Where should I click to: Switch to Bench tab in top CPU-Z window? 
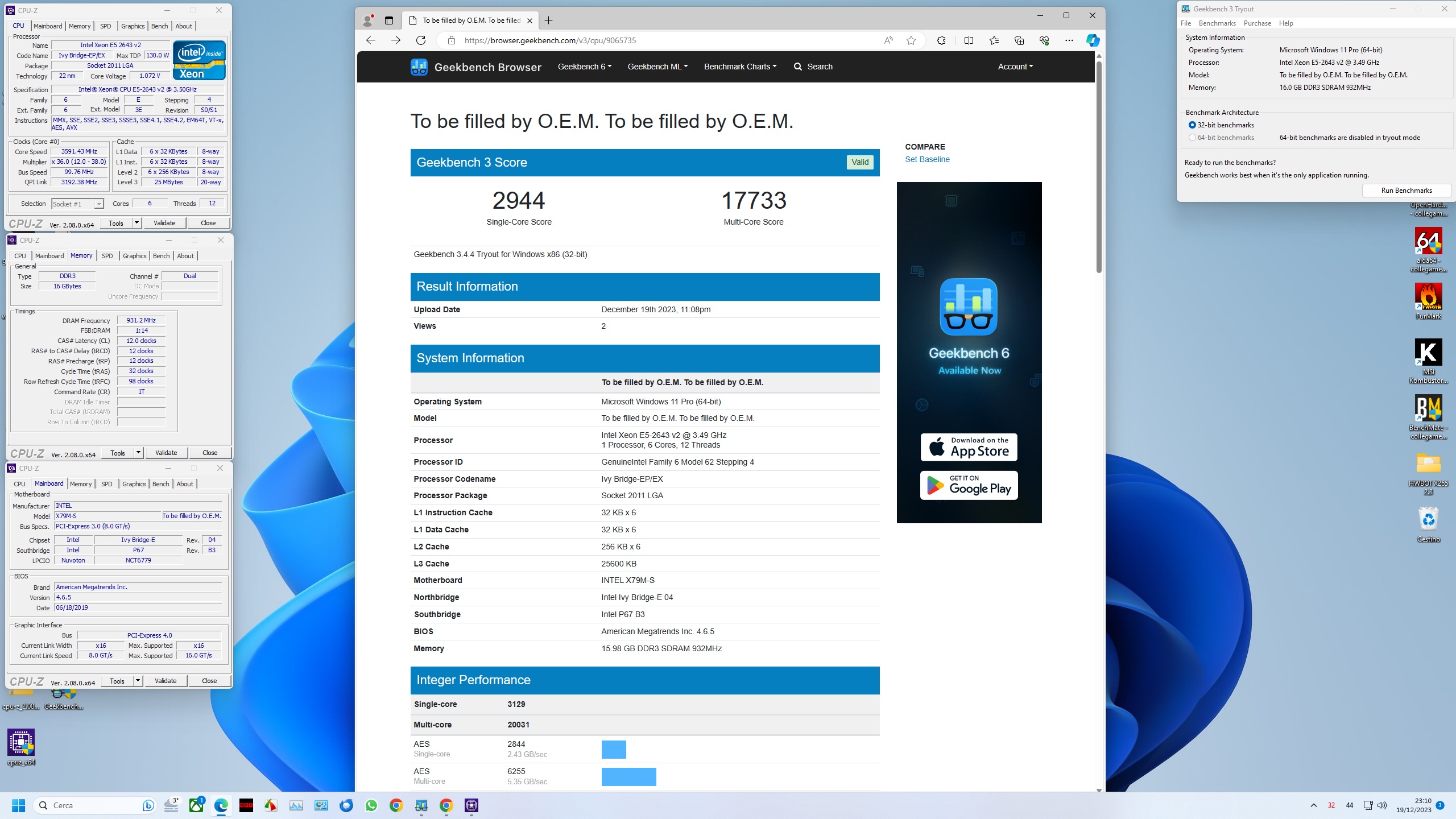coord(160,26)
